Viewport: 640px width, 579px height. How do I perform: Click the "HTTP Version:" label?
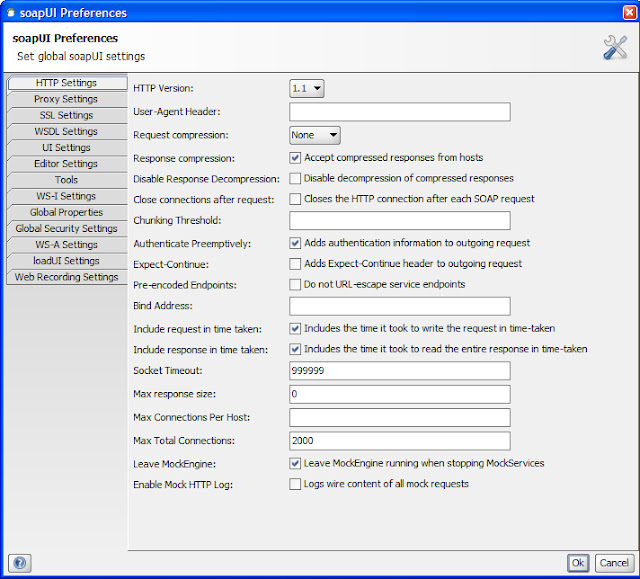pos(163,88)
